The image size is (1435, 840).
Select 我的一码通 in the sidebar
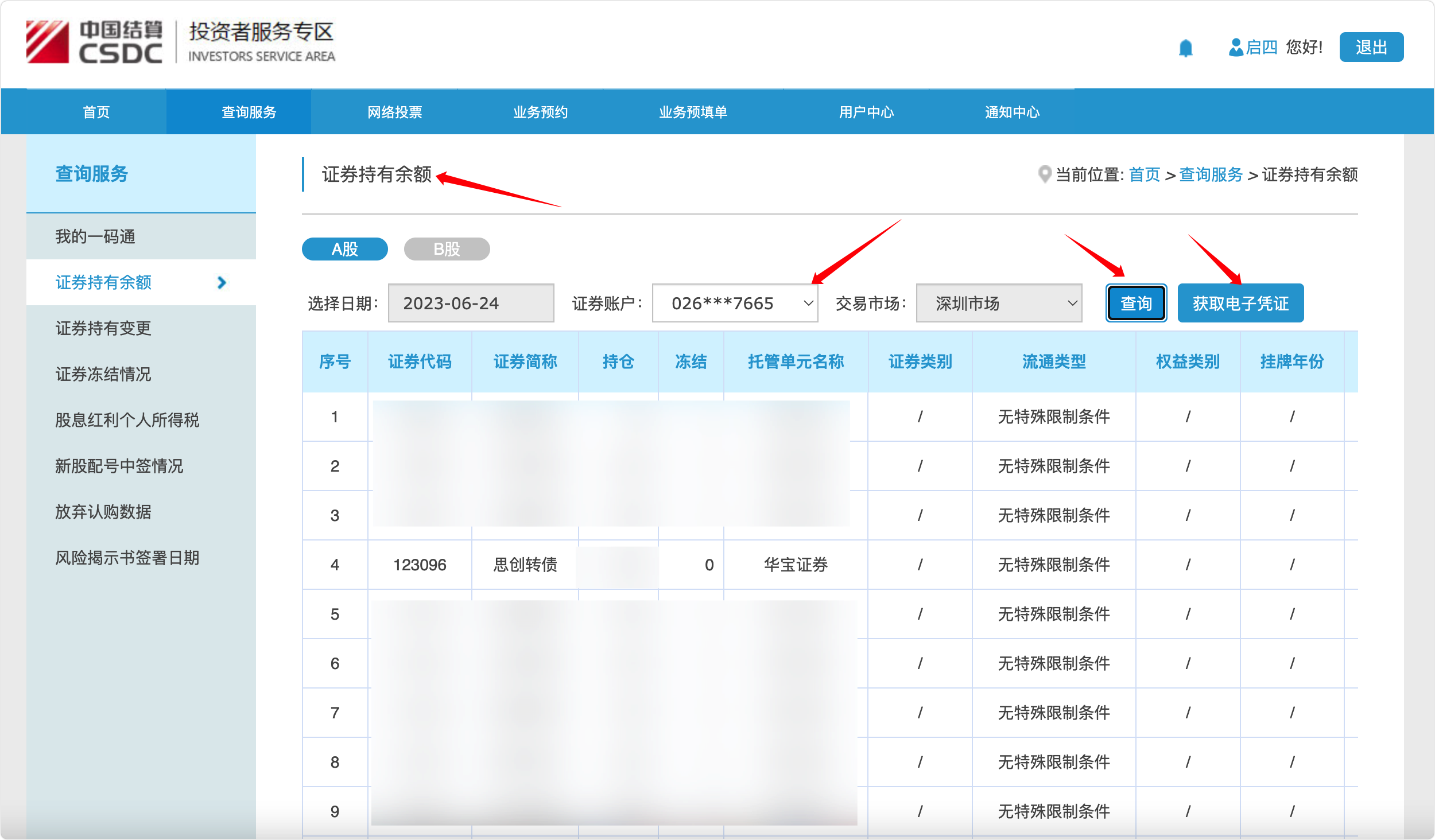(95, 236)
